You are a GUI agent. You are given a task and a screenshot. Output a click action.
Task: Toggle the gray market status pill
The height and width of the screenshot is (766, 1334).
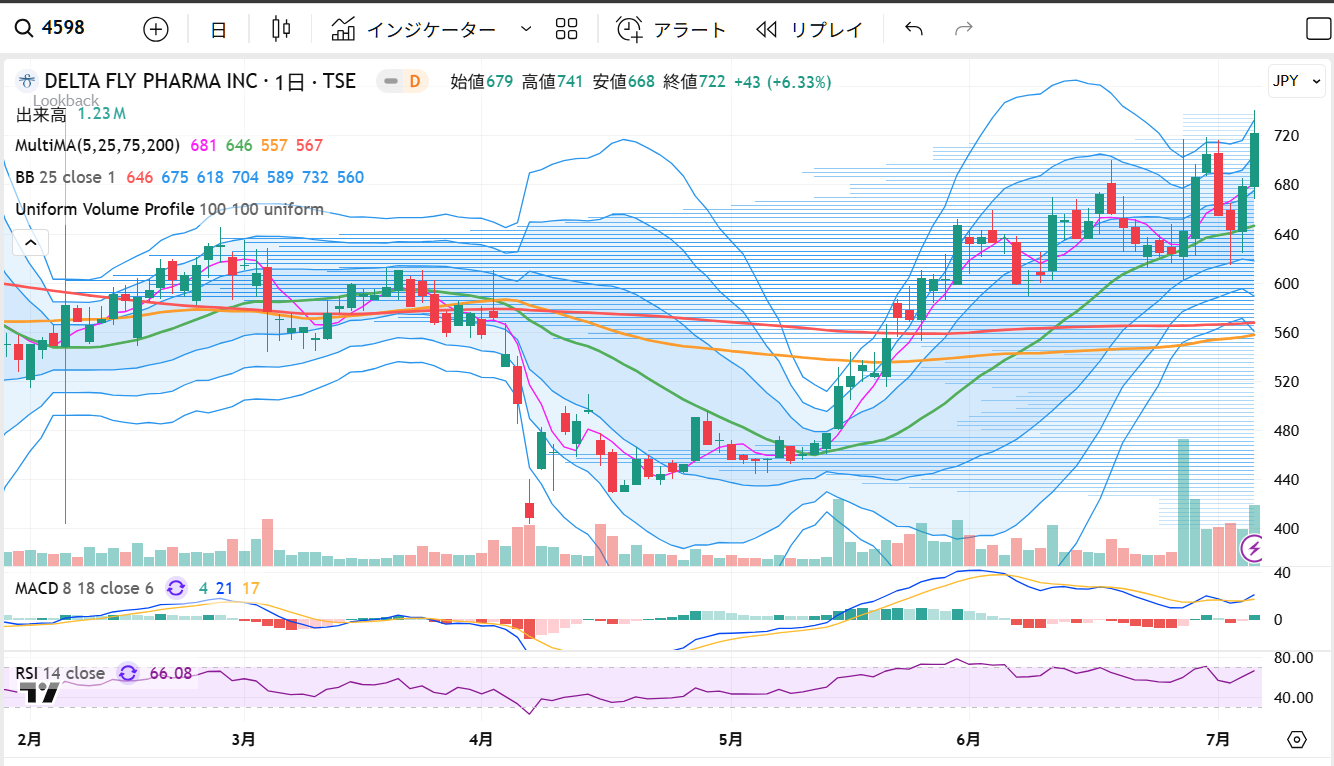click(x=390, y=81)
